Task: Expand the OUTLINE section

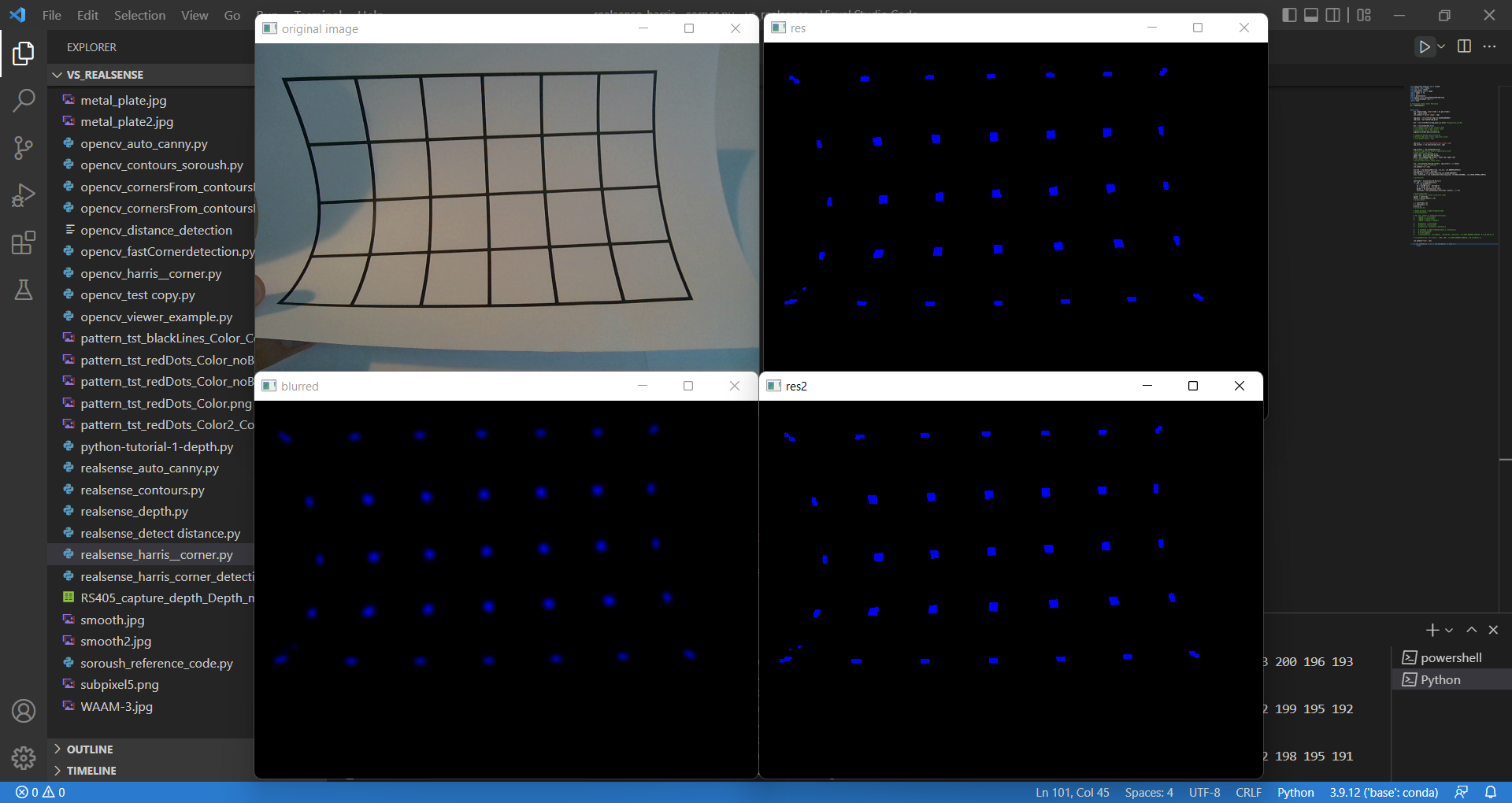Action: [89, 749]
